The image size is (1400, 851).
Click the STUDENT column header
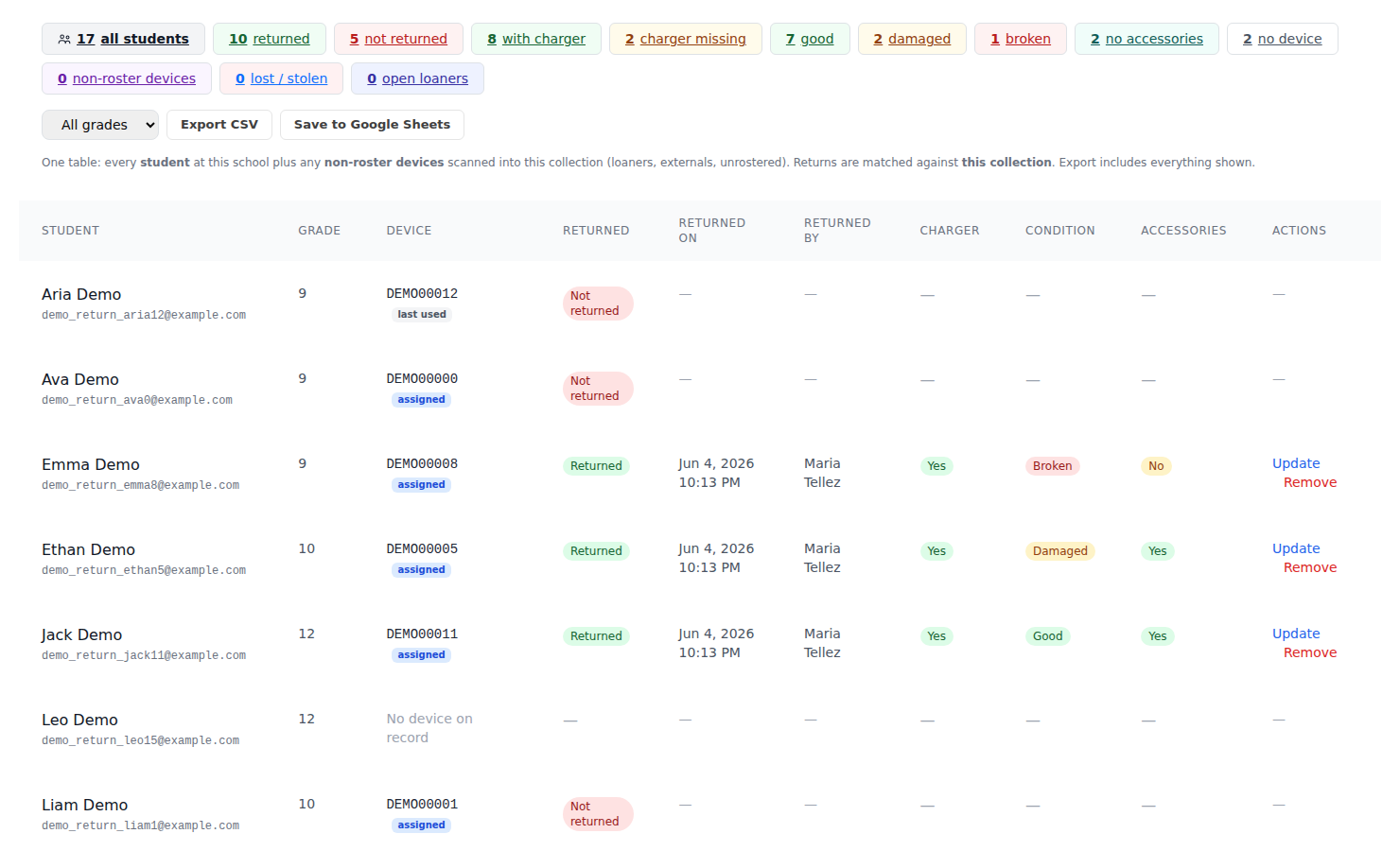pos(70,231)
